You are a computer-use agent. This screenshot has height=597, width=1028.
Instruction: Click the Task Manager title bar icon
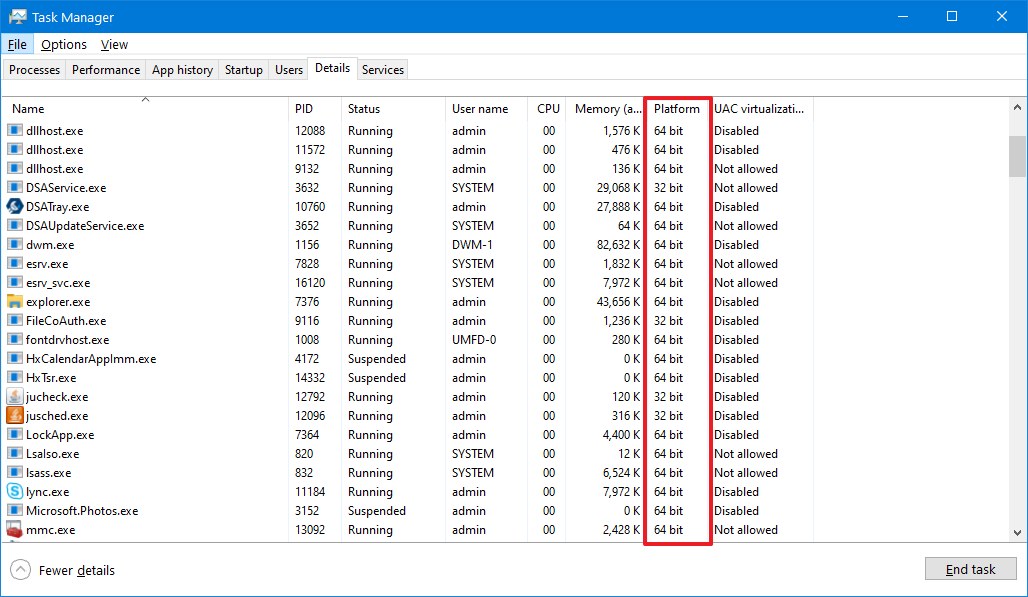pos(17,17)
